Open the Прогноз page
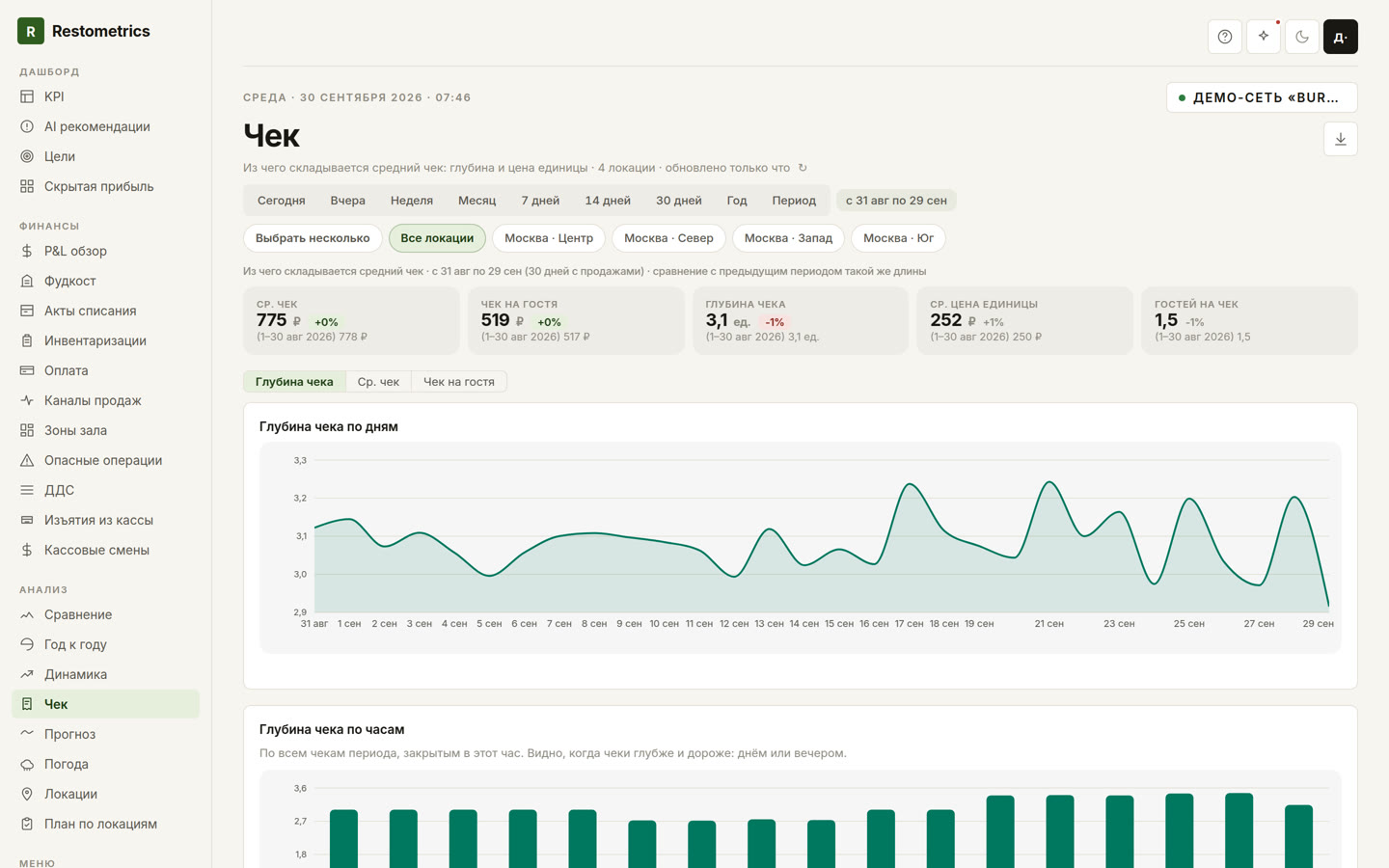Viewport: 1389px width, 868px height. point(105,734)
